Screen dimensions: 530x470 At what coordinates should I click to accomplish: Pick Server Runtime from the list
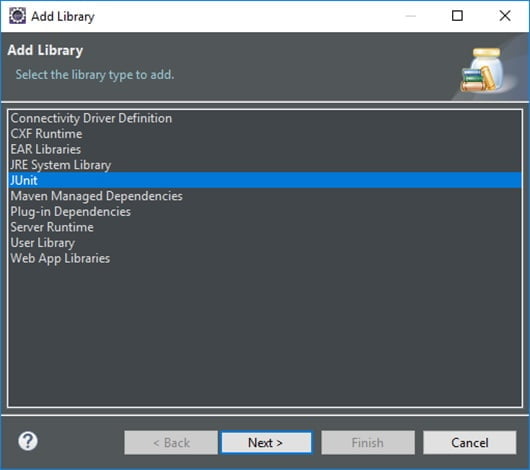point(265,227)
